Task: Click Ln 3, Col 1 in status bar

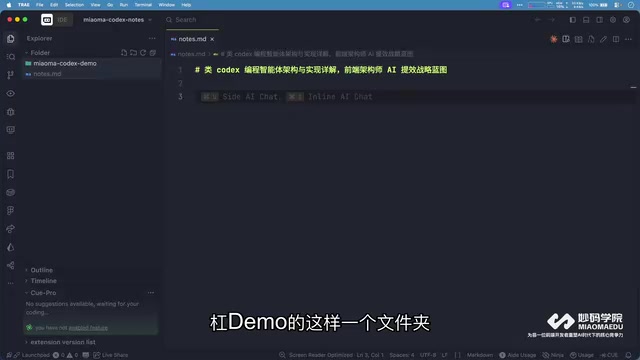Action: (370, 355)
